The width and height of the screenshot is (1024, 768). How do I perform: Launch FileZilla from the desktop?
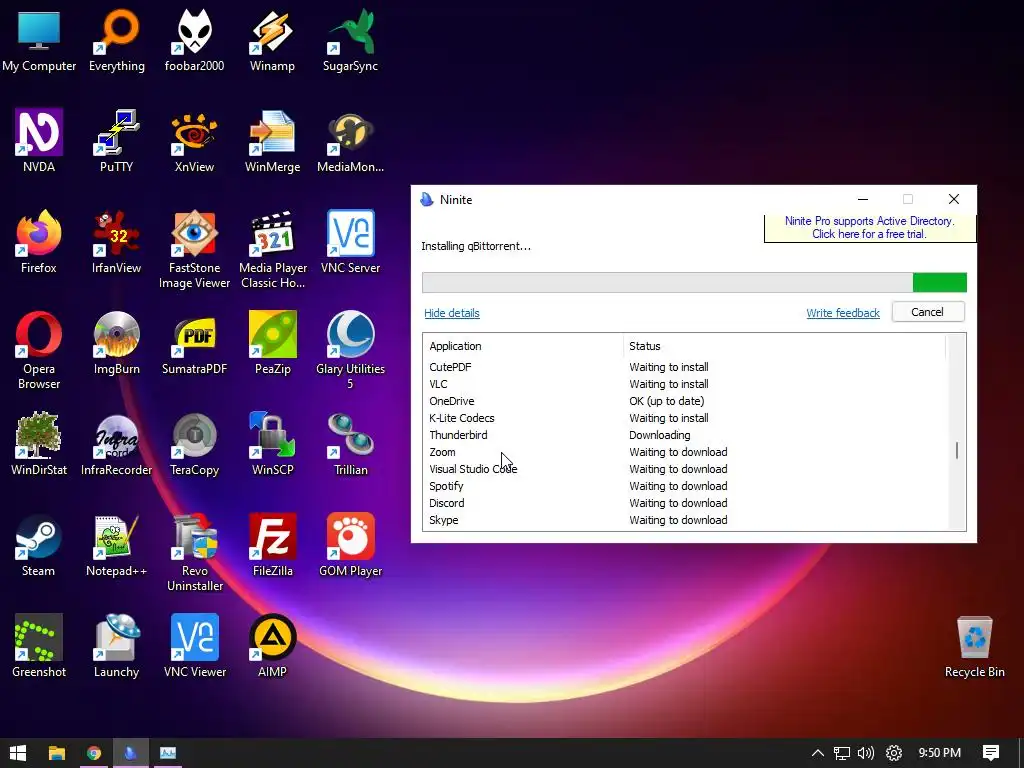click(x=272, y=545)
